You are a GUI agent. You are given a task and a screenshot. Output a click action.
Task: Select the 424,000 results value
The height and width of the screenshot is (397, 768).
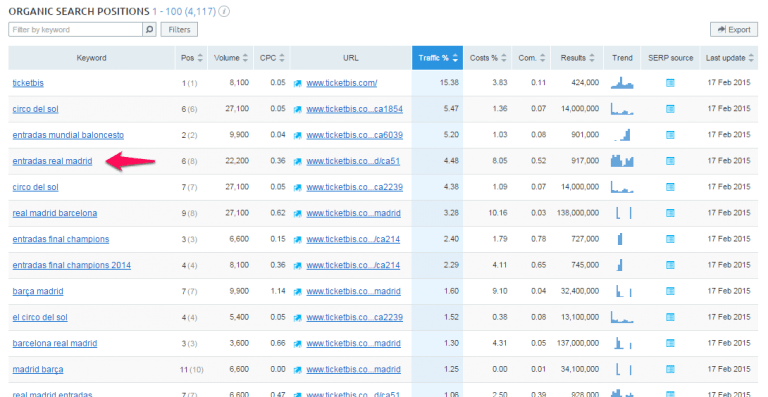(x=585, y=83)
